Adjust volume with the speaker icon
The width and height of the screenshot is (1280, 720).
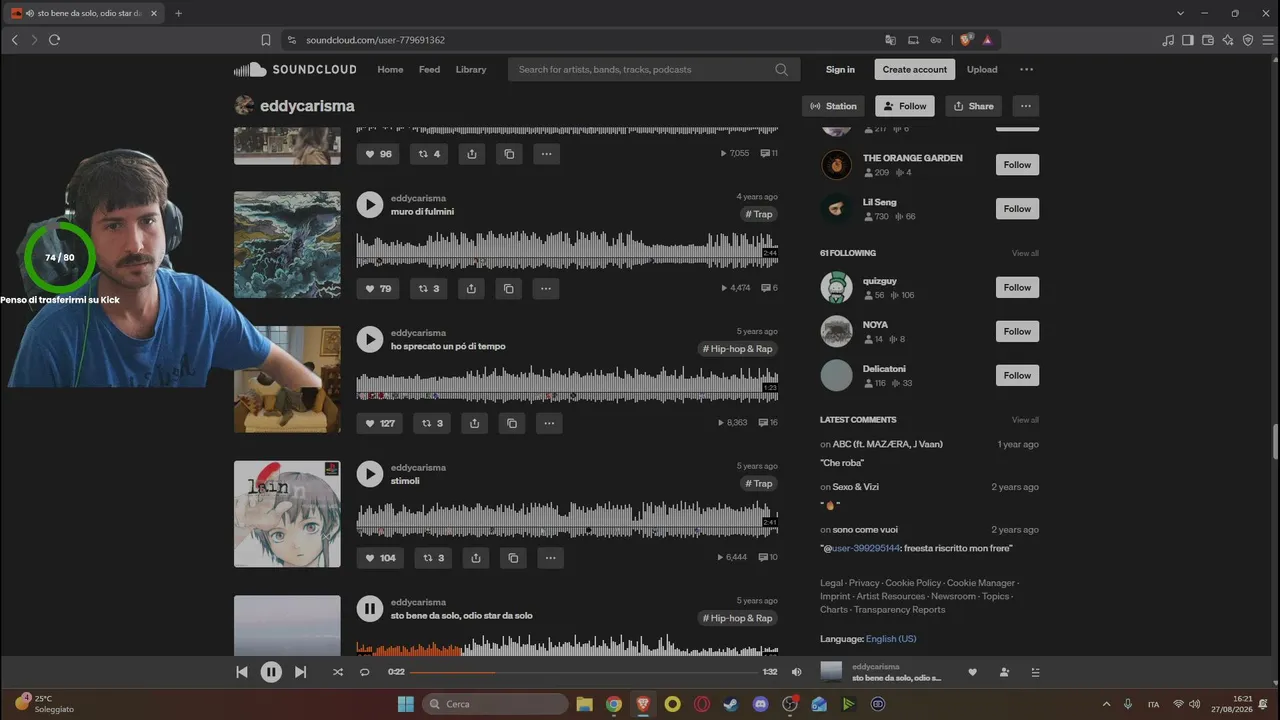pos(797,672)
